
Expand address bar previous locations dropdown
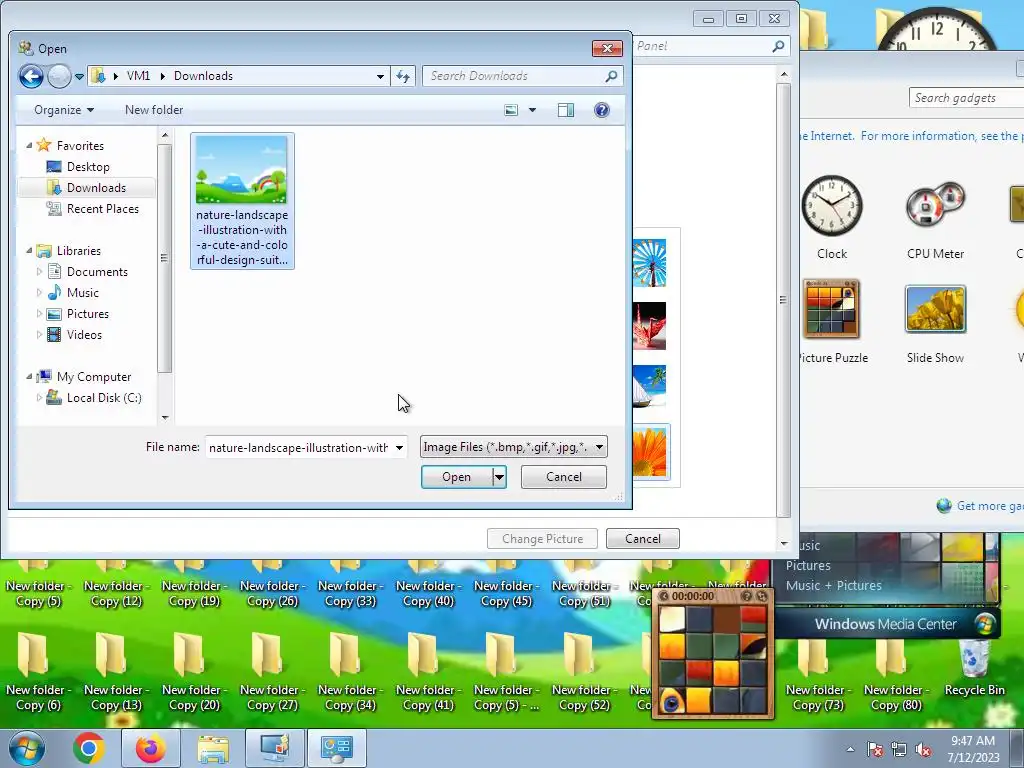pyautogui.click(x=380, y=76)
